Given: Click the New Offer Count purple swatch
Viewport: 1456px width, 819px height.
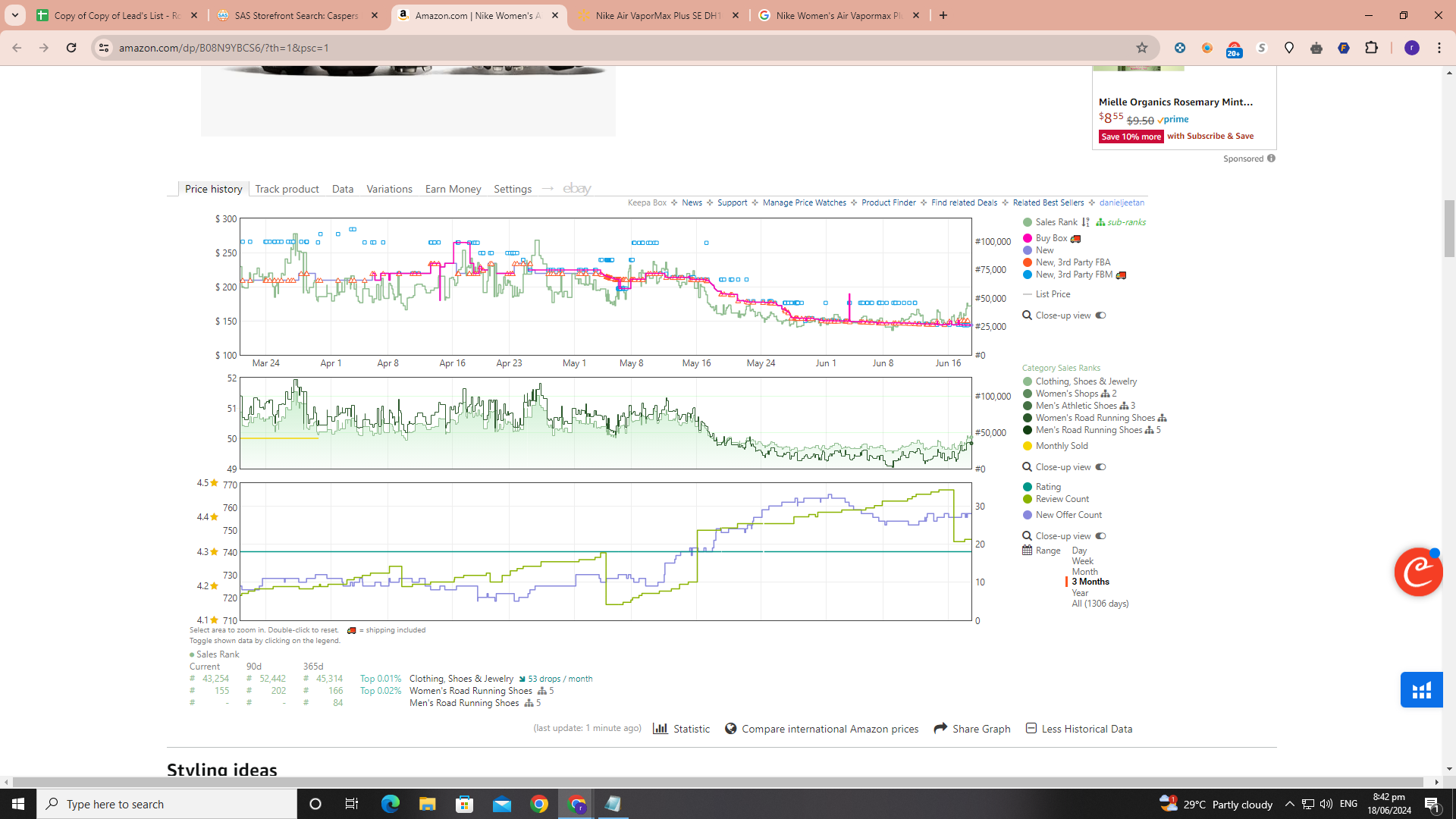Looking at the screenshot, I should (x=1028, y=515).
